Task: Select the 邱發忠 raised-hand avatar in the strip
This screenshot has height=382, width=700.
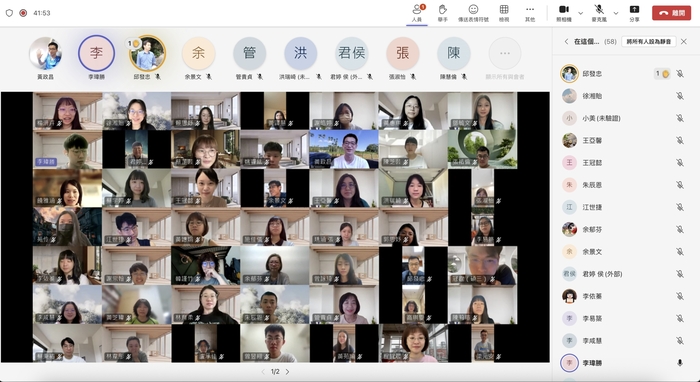Action: click(x=147, y=54)
